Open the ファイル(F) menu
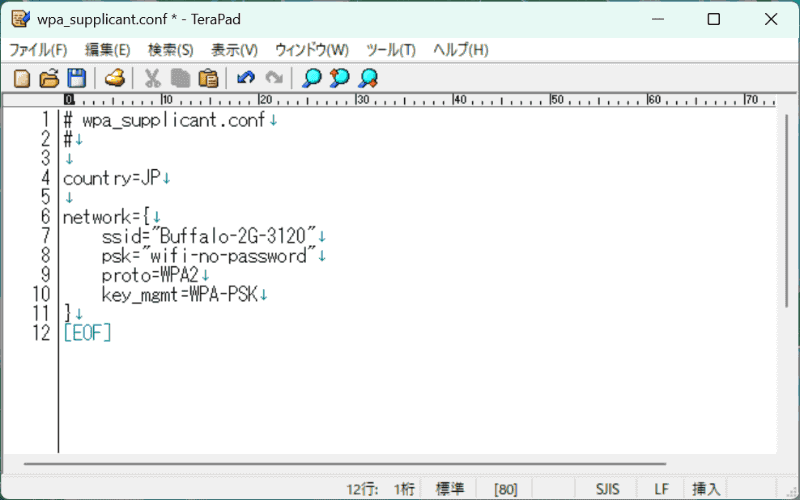Viewport: 800px width, 500px height. [38, 50]
